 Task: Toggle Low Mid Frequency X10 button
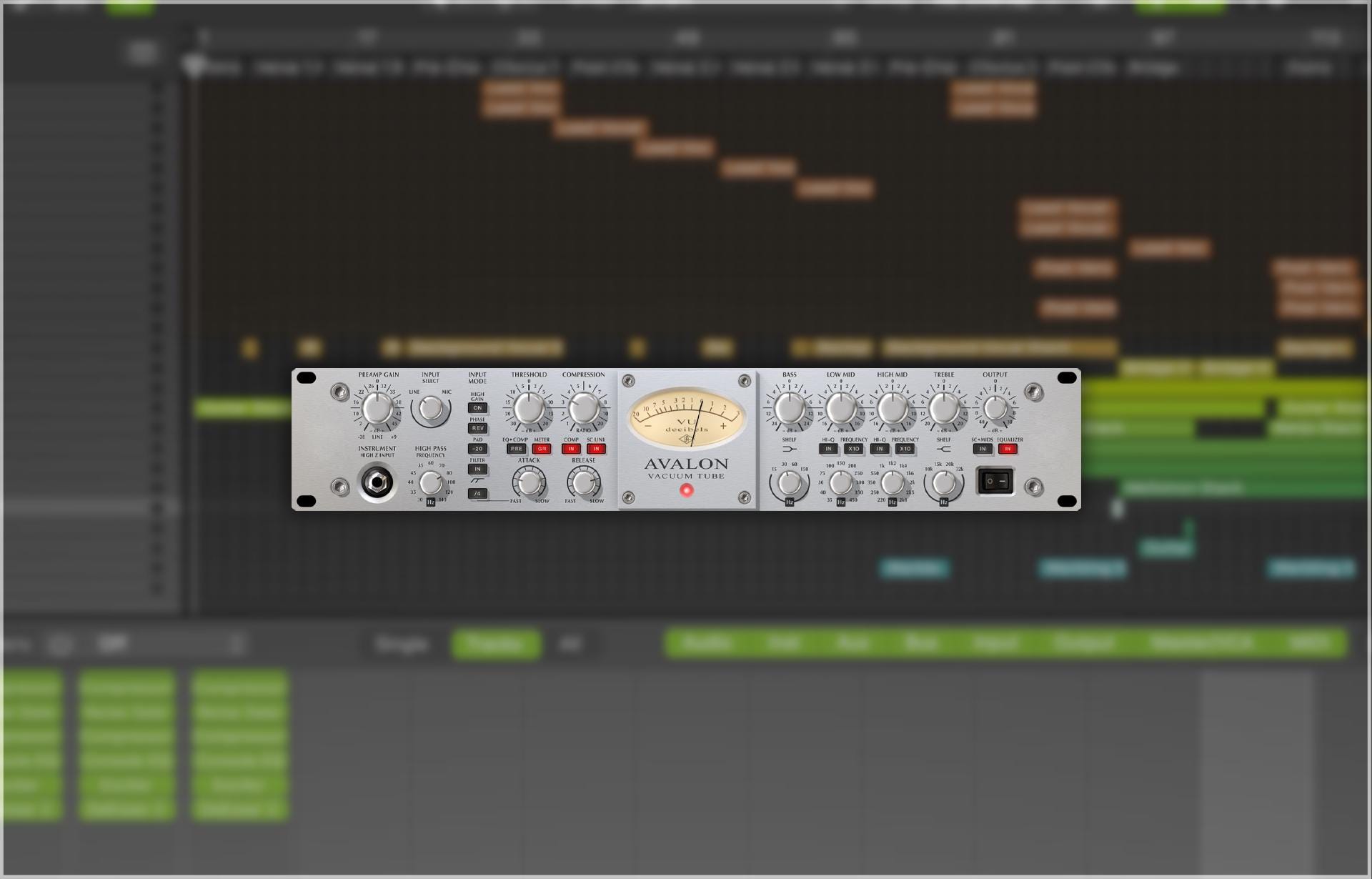(x=853, y=449)
